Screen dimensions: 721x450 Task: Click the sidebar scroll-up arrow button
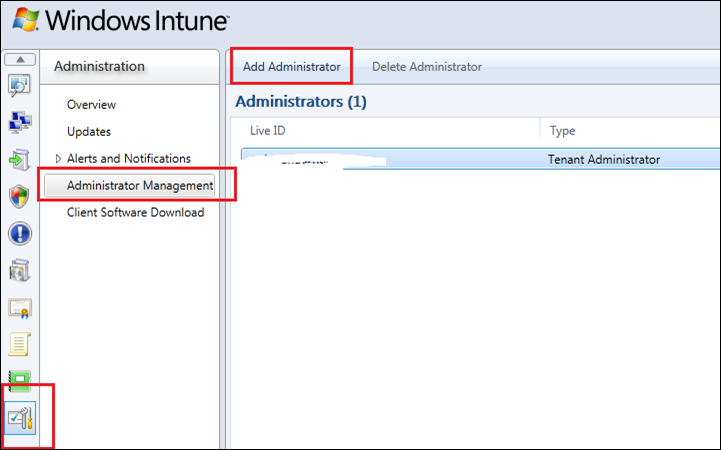coord(20,59)
